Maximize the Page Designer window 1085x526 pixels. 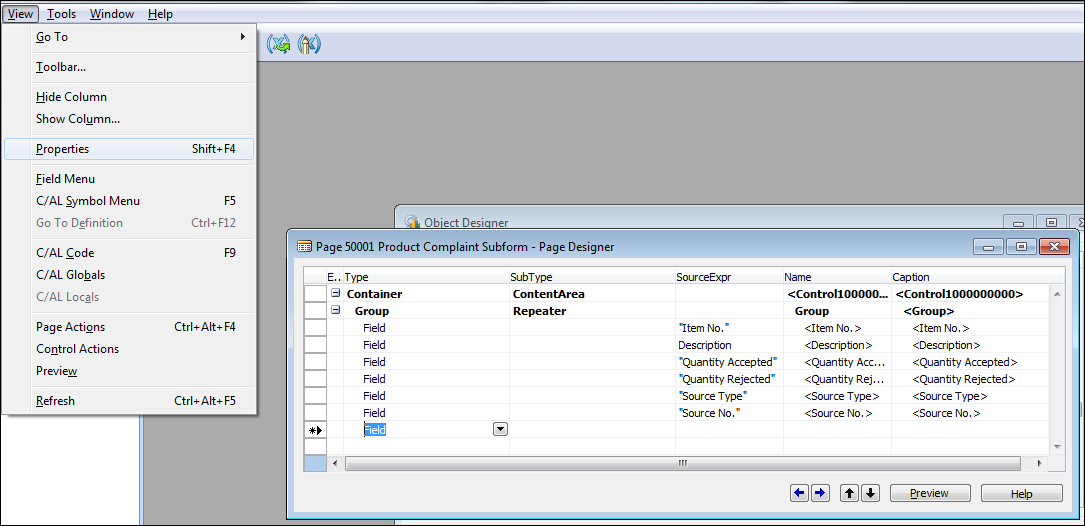pyautogui.click(x=1021, y=246)
